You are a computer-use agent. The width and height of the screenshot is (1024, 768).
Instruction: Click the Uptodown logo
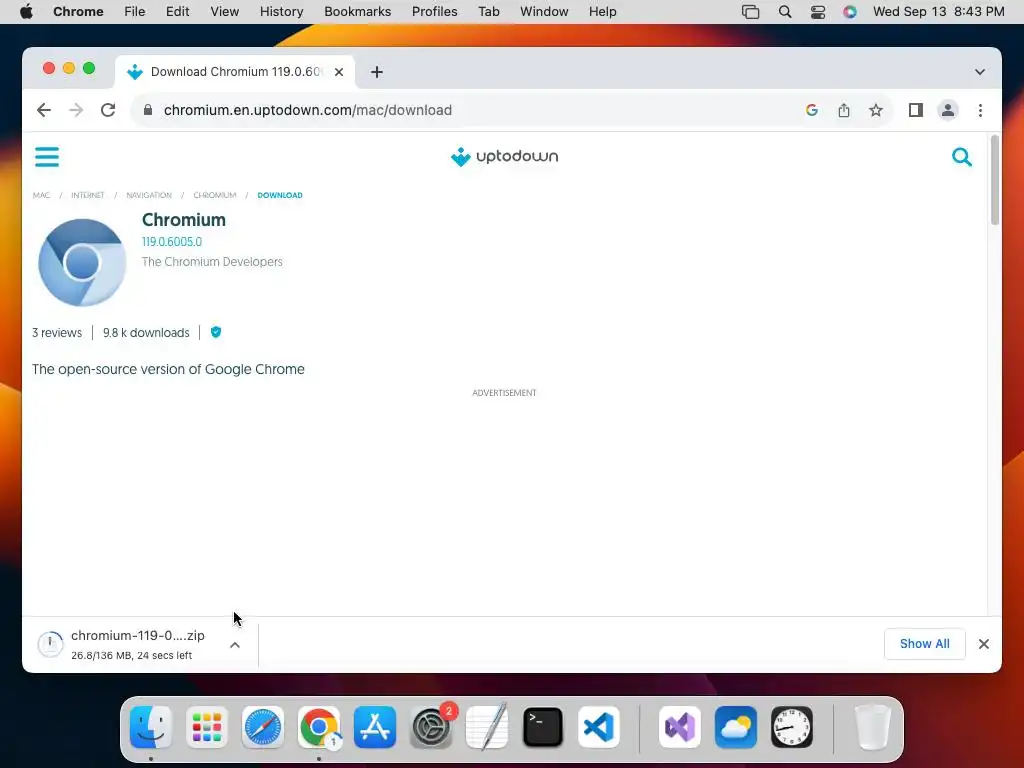click(504, 157)
